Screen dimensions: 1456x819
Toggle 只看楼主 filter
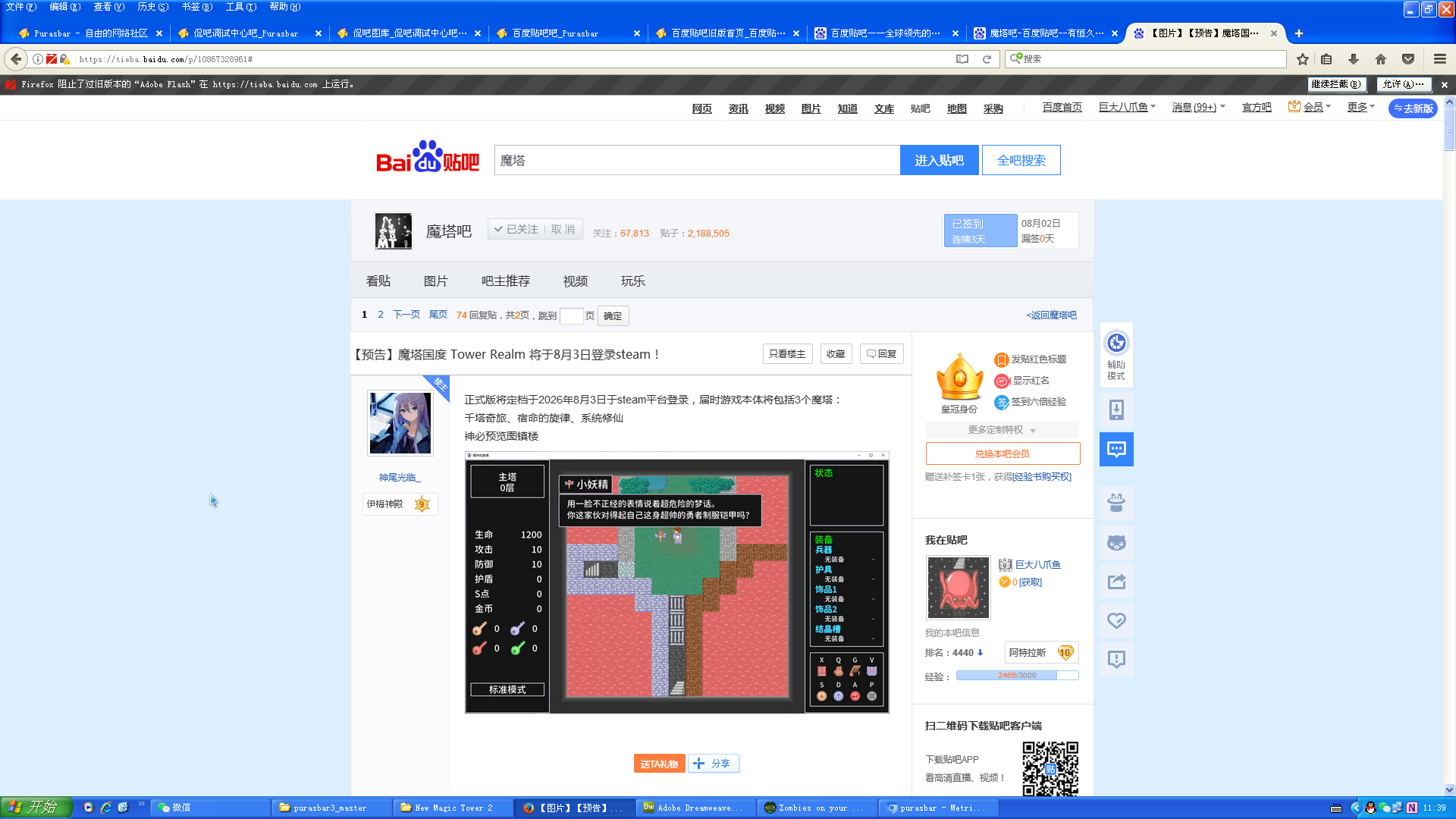coord(787,354)
